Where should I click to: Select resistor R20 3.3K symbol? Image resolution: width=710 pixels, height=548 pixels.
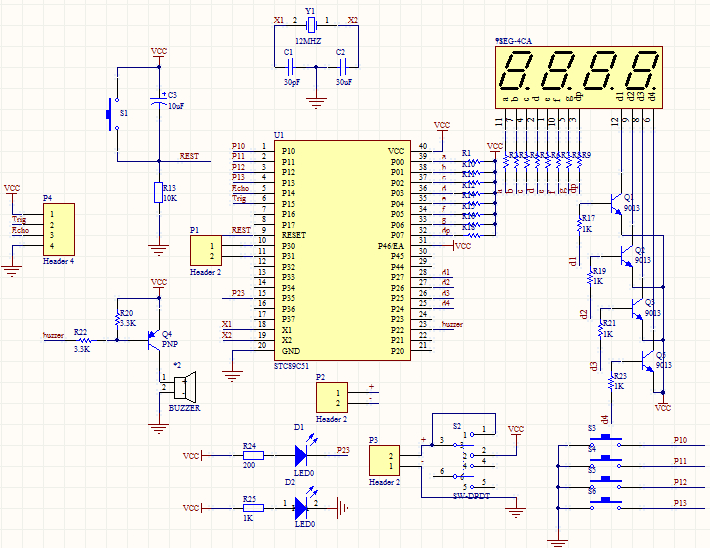click(117, 318)
